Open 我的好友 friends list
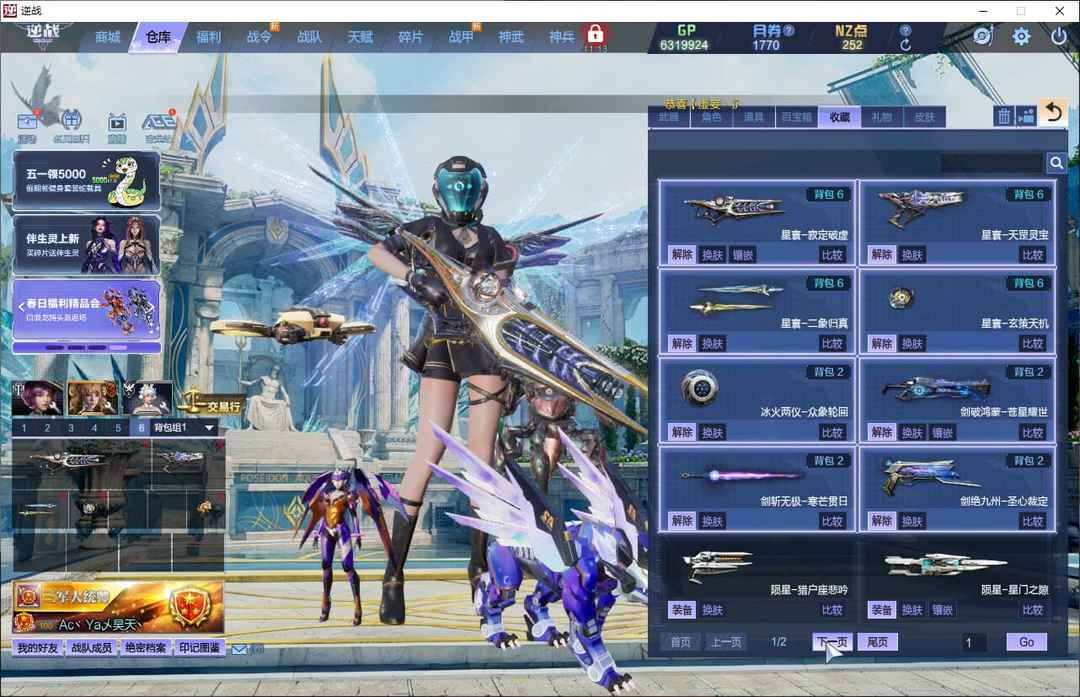This screenshot has width=1080, height=697. click(x=38, y=648)
